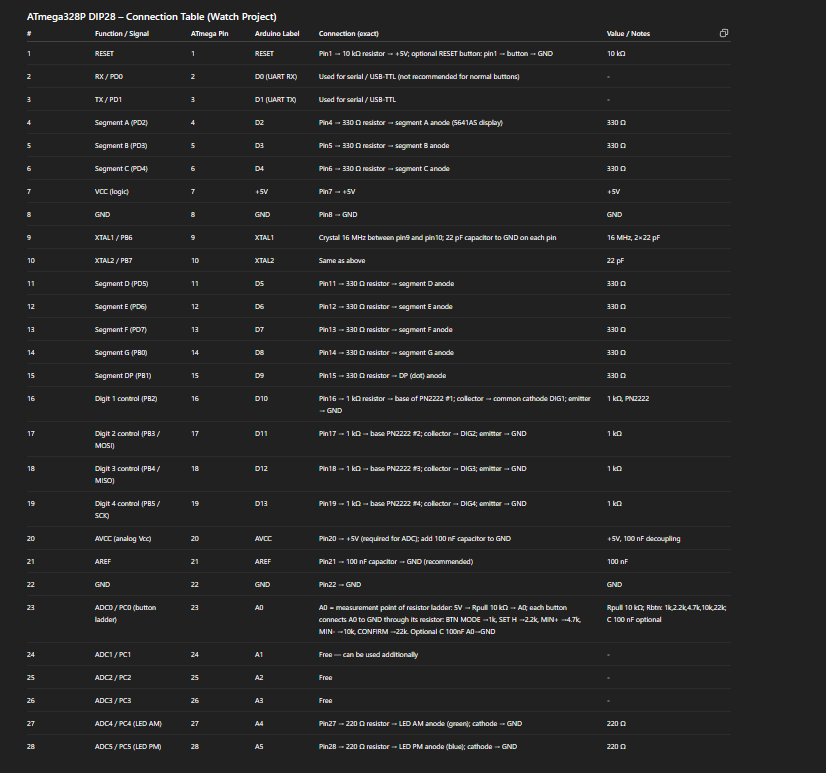Image resolution: width=826 pixels, height=773 pixels.
Task: Click the 'AVCC (analog Vcc)' function cell
Action: tap(124, 538)
